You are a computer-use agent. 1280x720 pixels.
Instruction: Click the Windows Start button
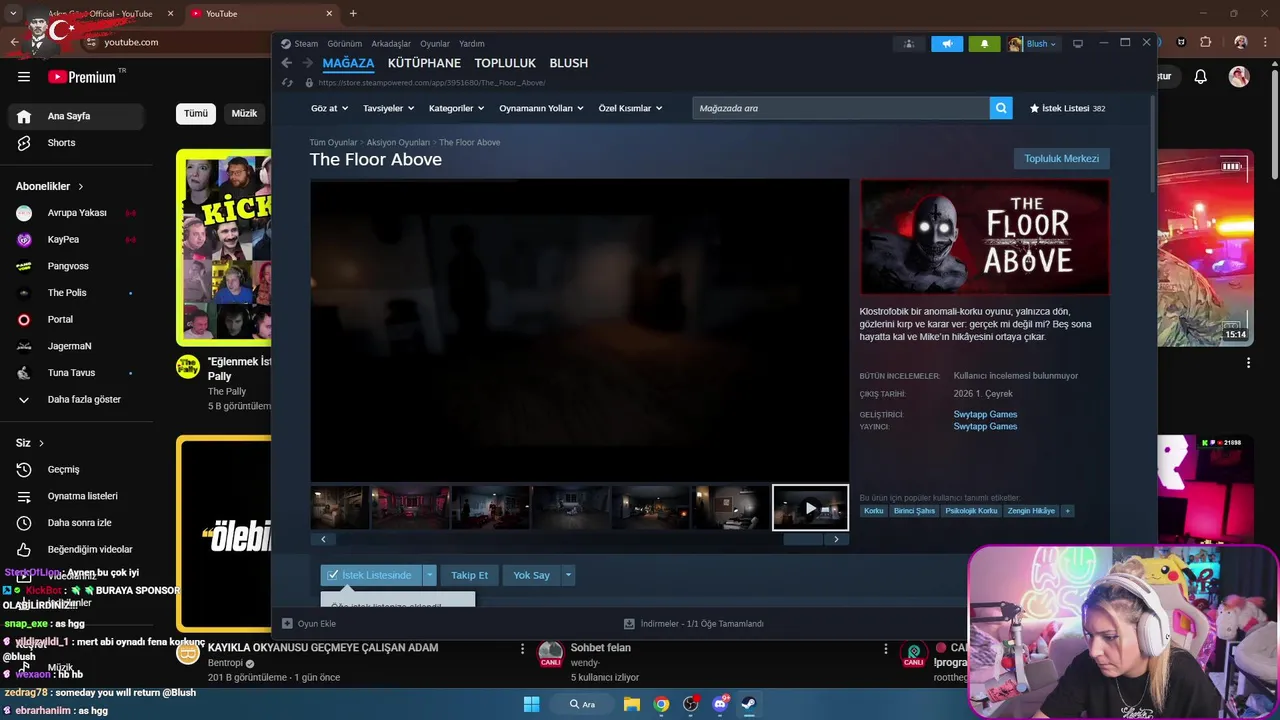(532, 704)
